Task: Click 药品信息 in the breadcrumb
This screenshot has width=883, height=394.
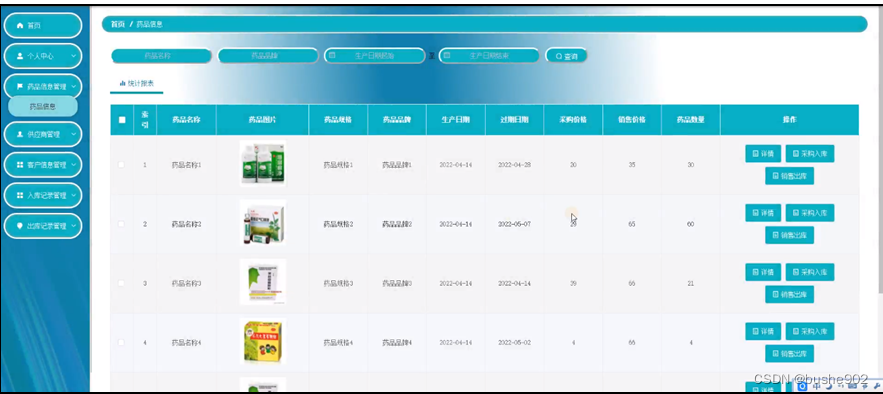Action: click(150, 24)
